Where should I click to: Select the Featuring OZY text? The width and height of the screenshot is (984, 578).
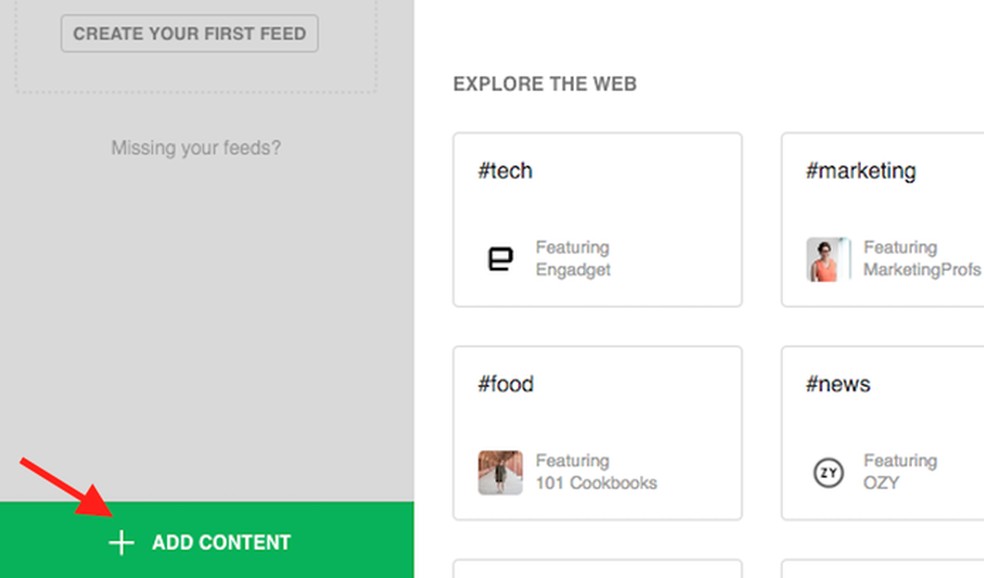[900, 472]
